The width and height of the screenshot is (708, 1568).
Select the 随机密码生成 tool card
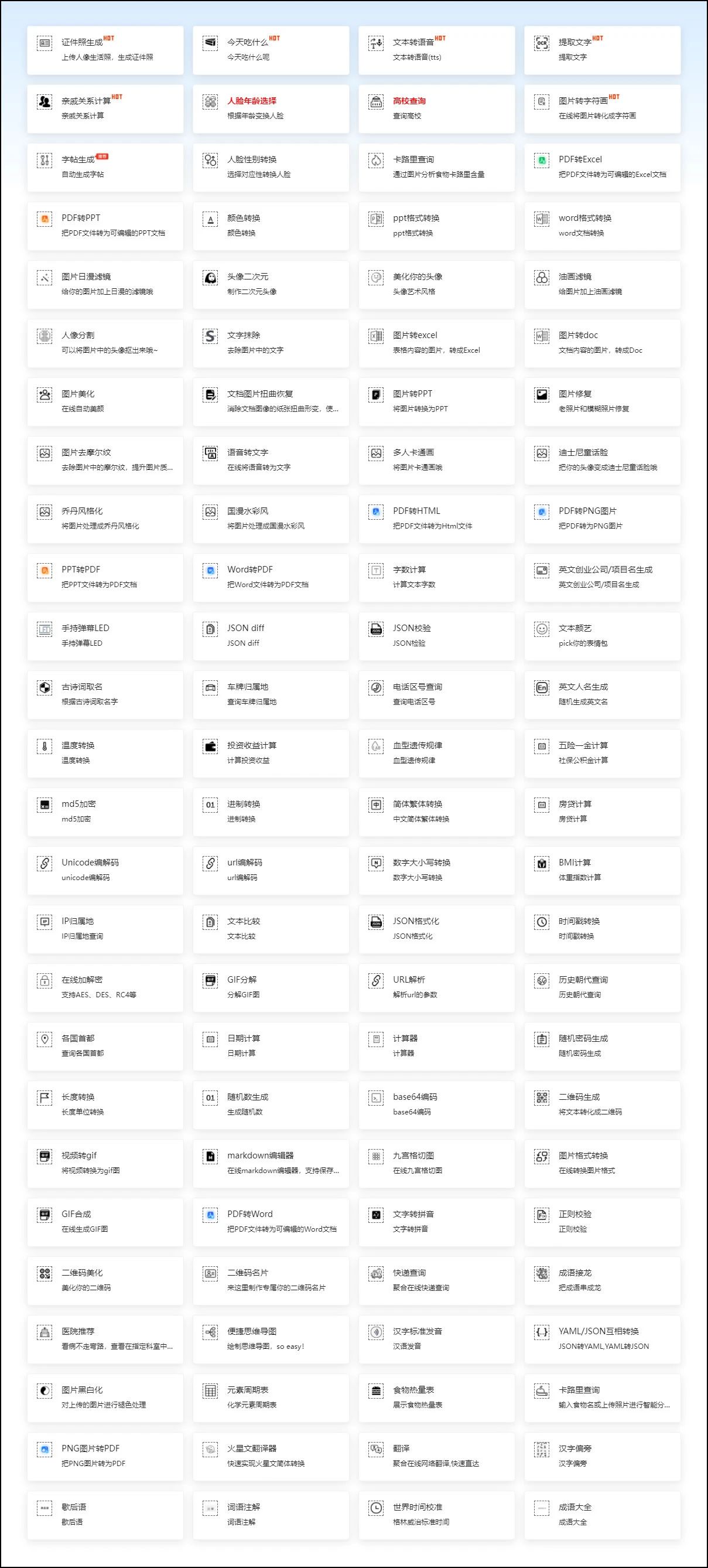coord(602,1045)
